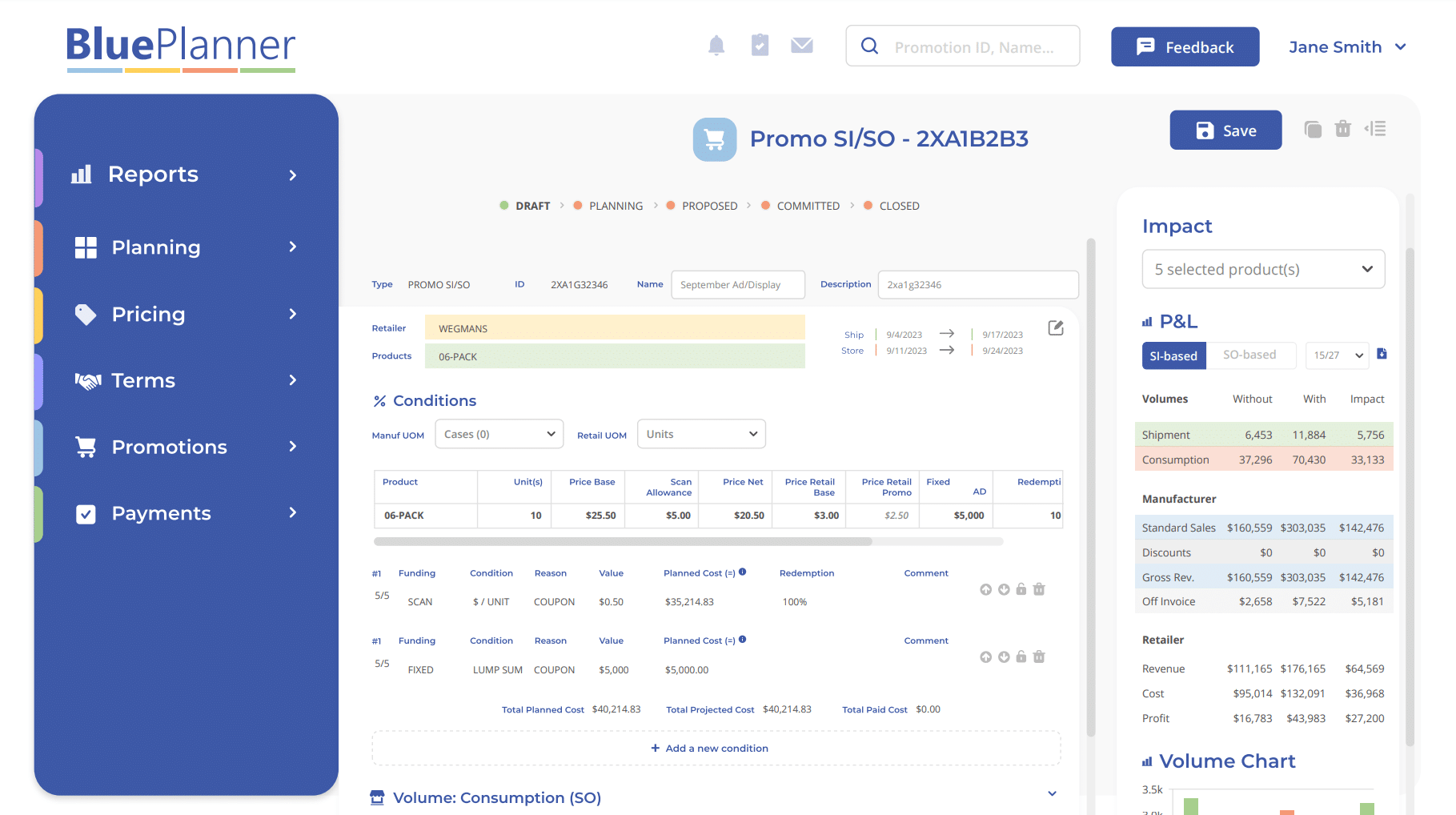Move FIXED condition down arrow icon

tap(1004, 657)
